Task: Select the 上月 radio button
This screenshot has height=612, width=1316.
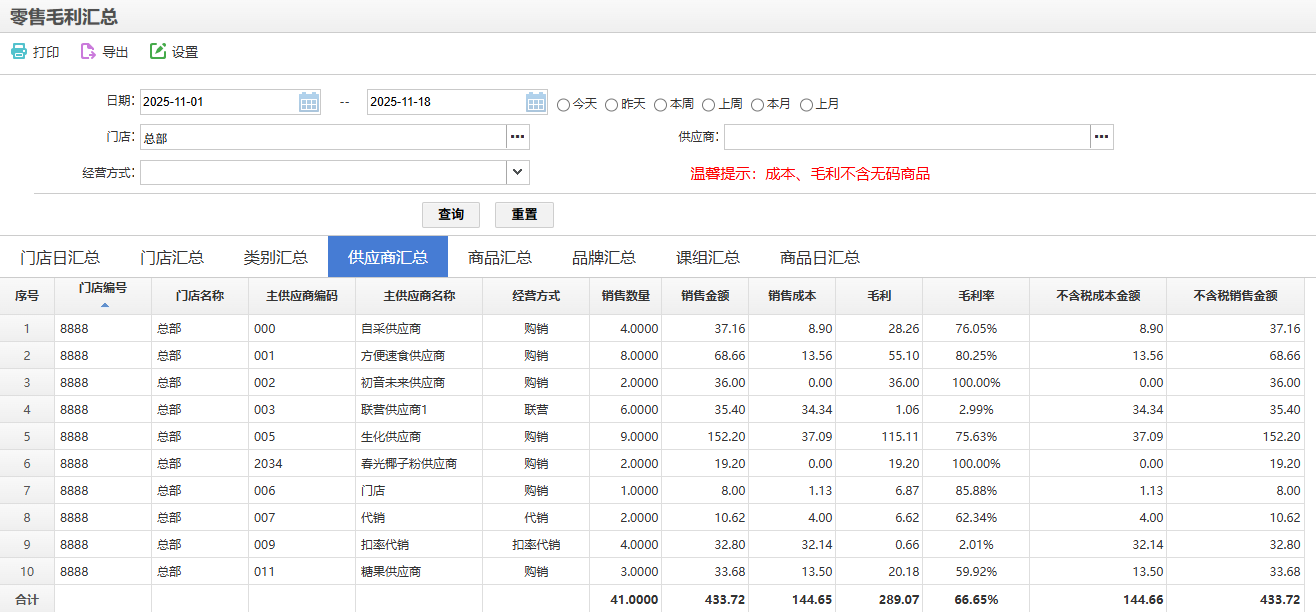Action: [x=807, y=104]
